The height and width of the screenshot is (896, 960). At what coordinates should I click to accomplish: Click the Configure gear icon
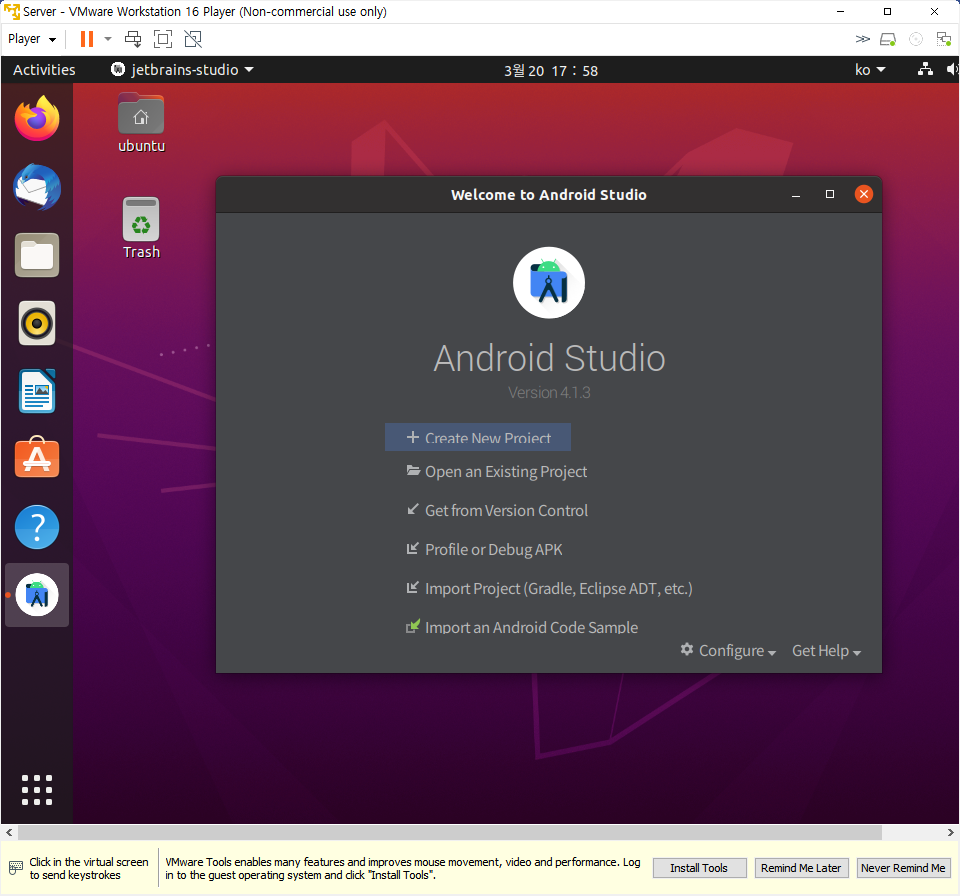687,649
